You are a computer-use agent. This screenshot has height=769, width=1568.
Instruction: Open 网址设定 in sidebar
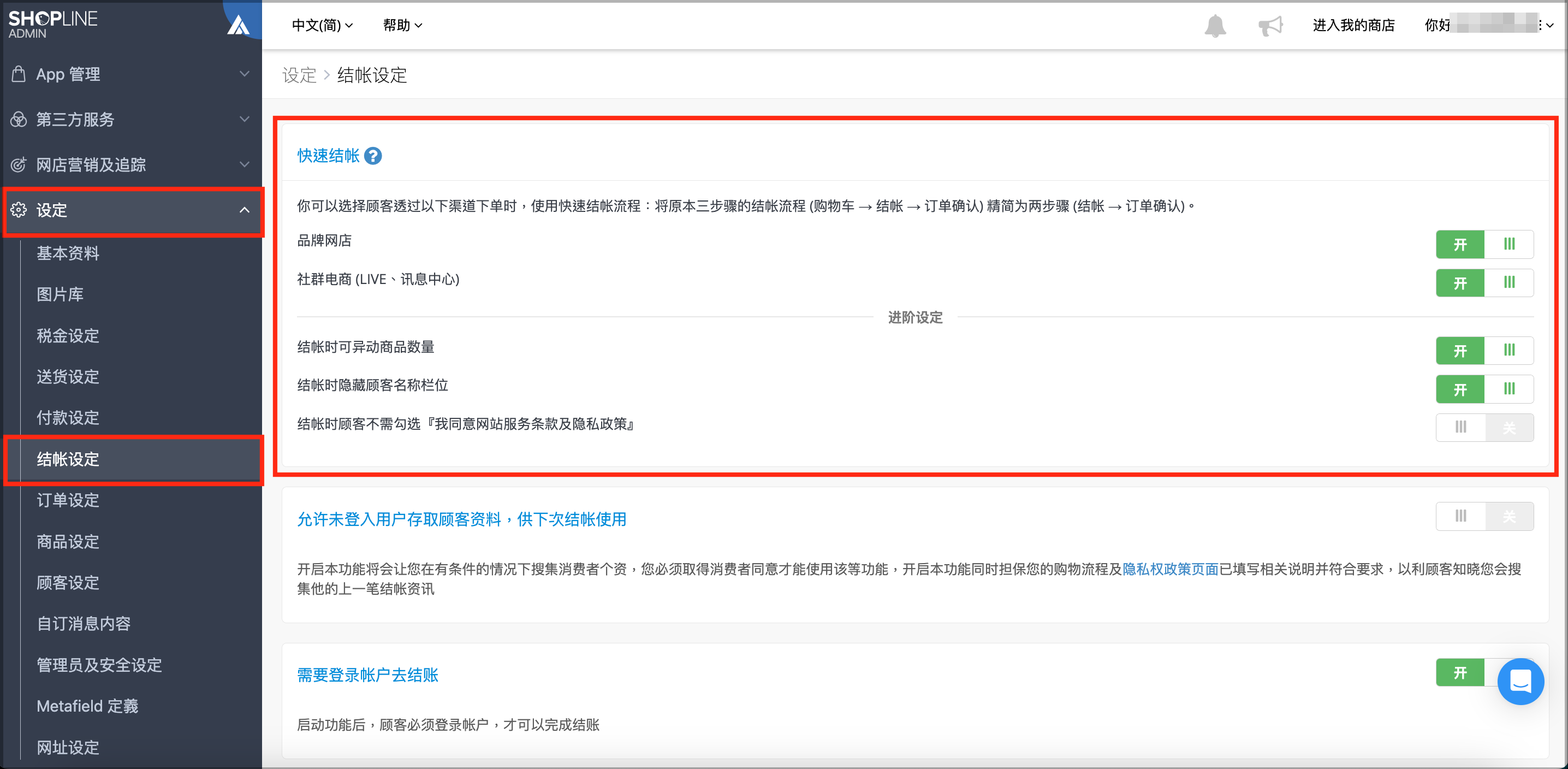[x=68, y=747]
